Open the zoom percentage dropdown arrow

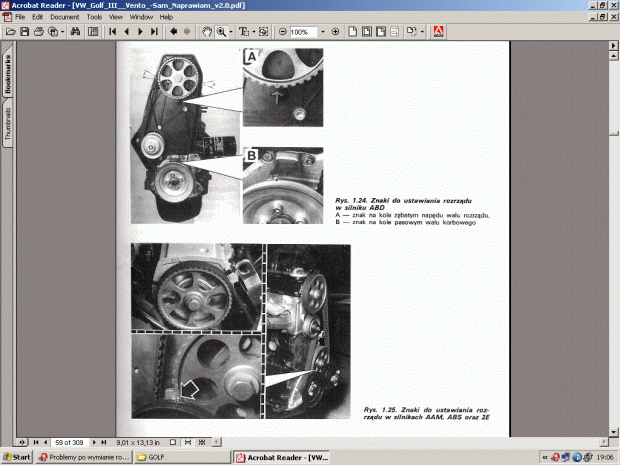pos(323,32)
